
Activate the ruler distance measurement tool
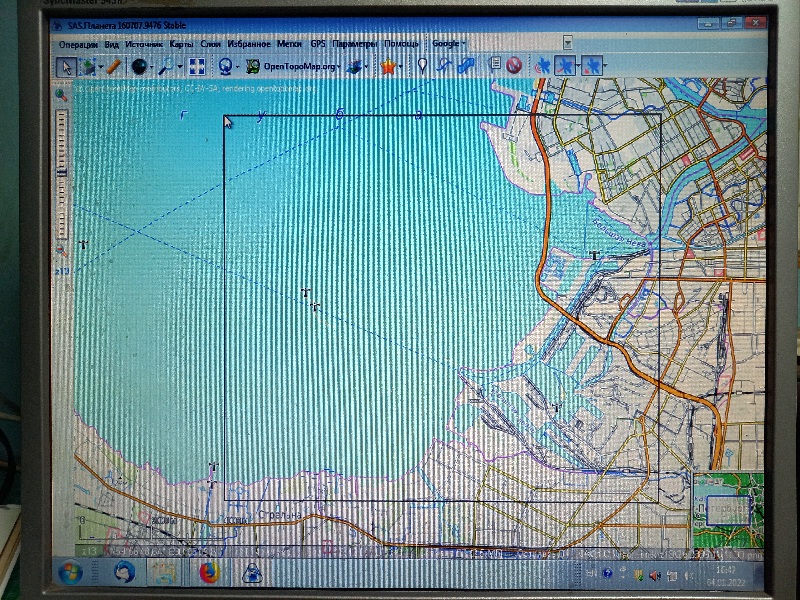point(114,66)
